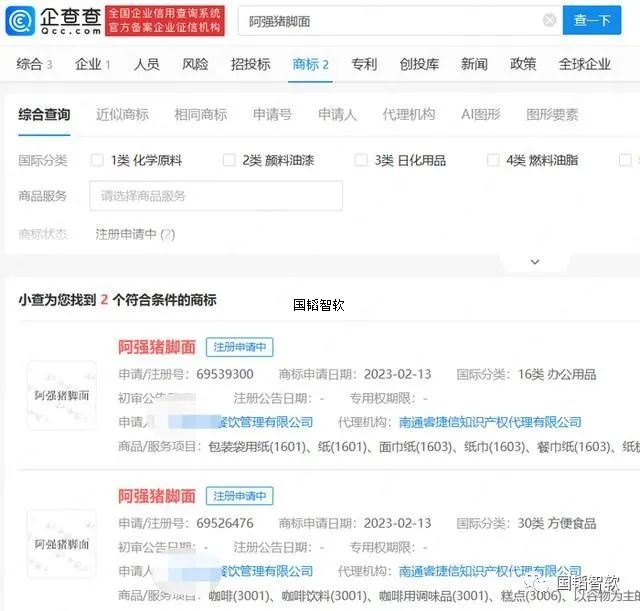Select the 申请号 sub-tab

click(272, 115)
